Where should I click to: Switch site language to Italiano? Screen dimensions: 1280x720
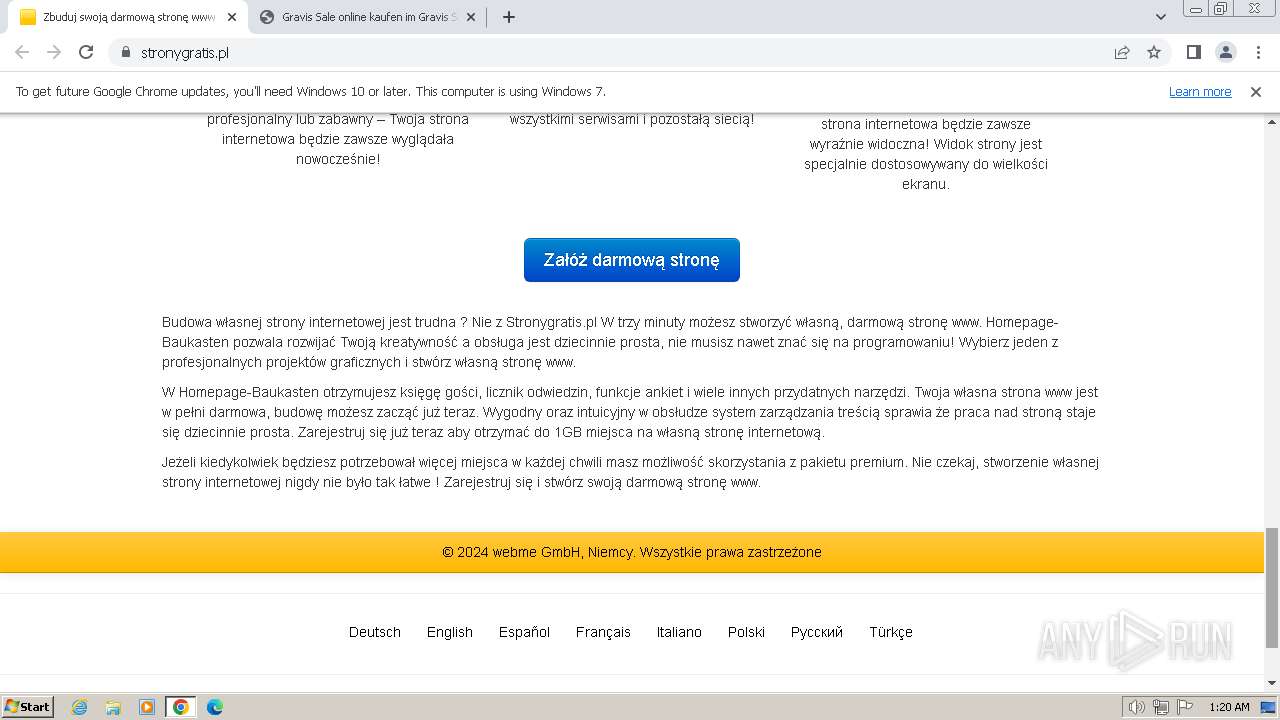point(679,632)
